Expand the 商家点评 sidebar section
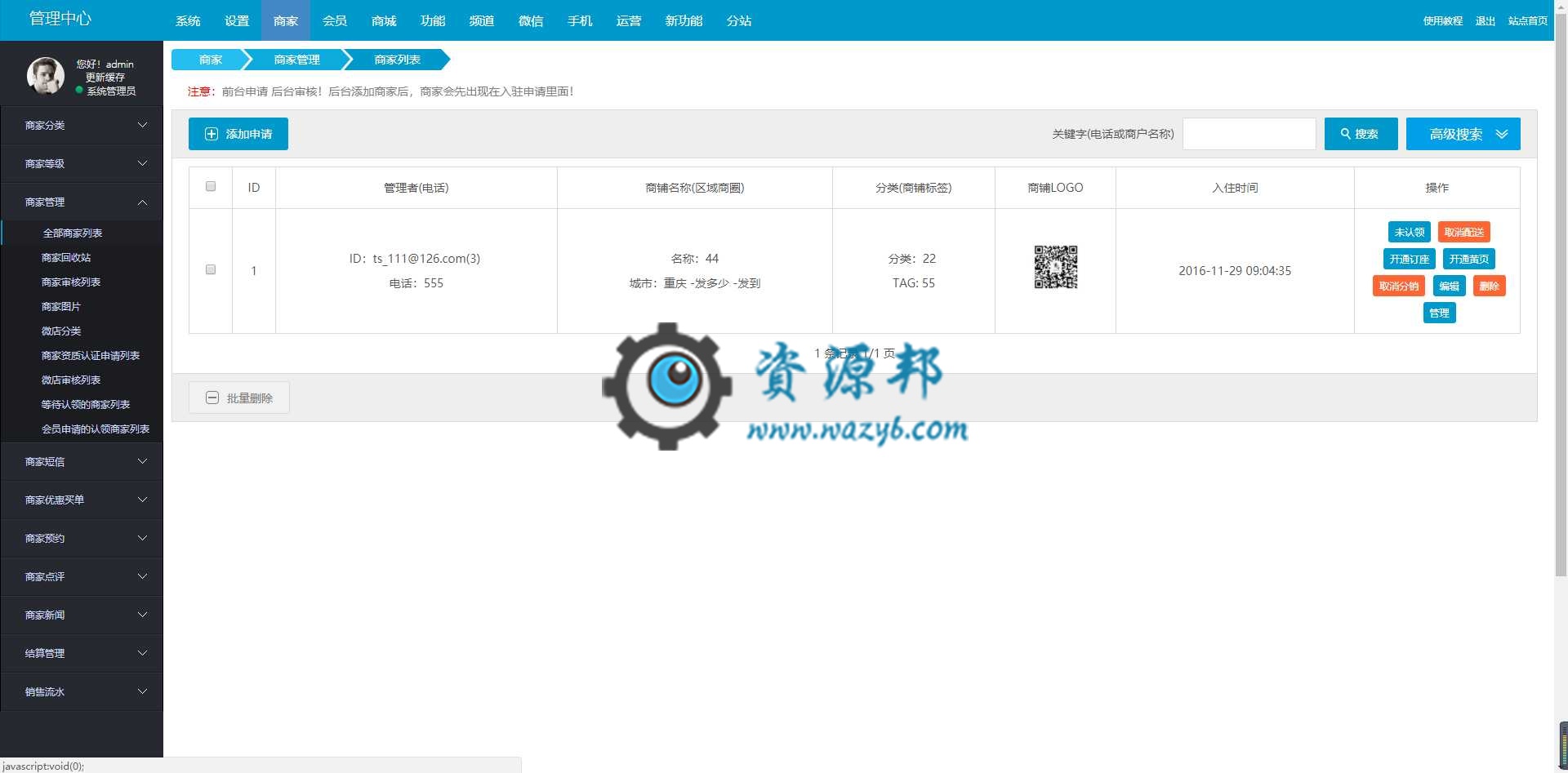The image size is (1568, 773). click(82, 576)
